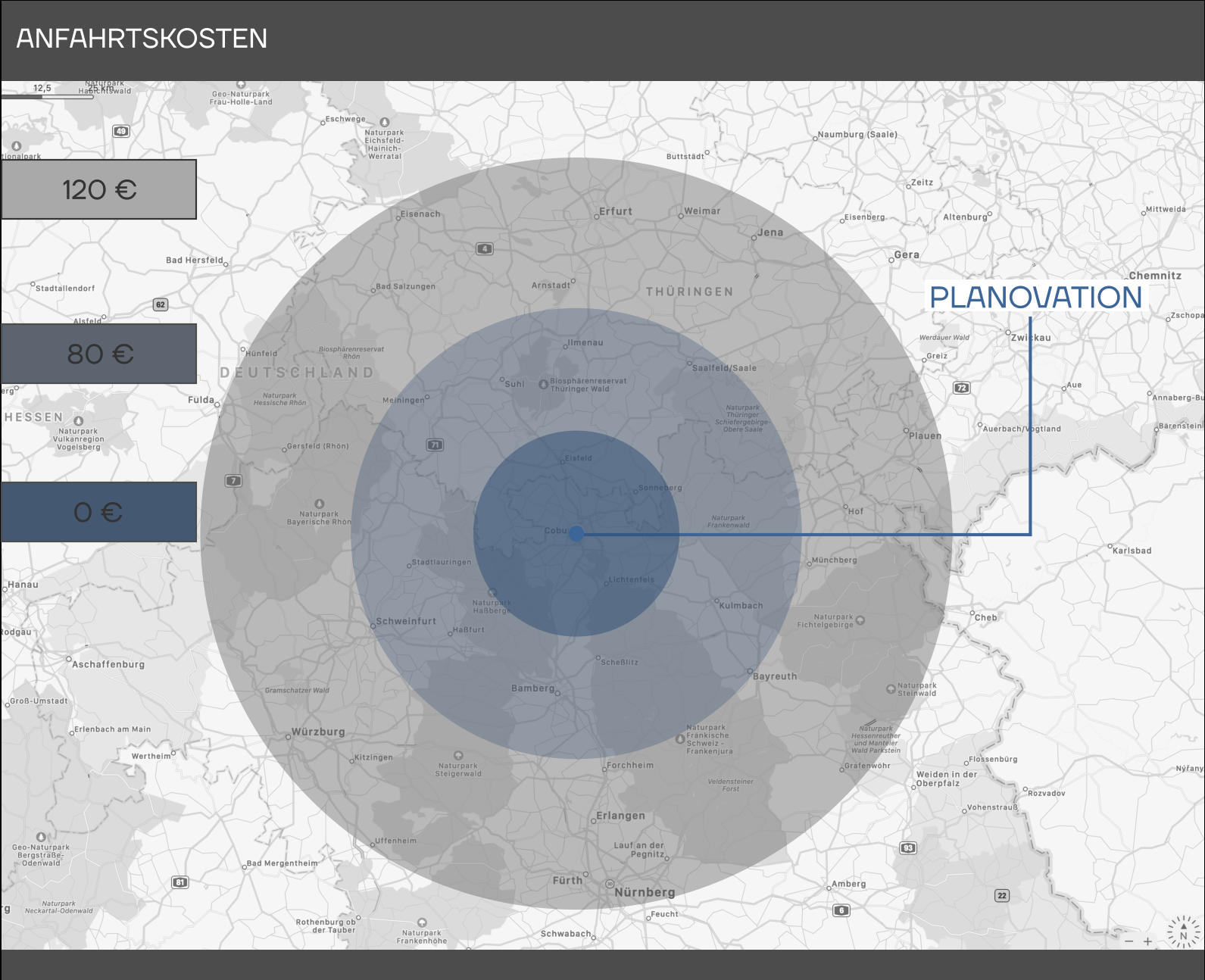The height and width of the screenshot is (980, 1205).
Task: Click the blue Coburg location dot
Action: (x=576, y=533)
